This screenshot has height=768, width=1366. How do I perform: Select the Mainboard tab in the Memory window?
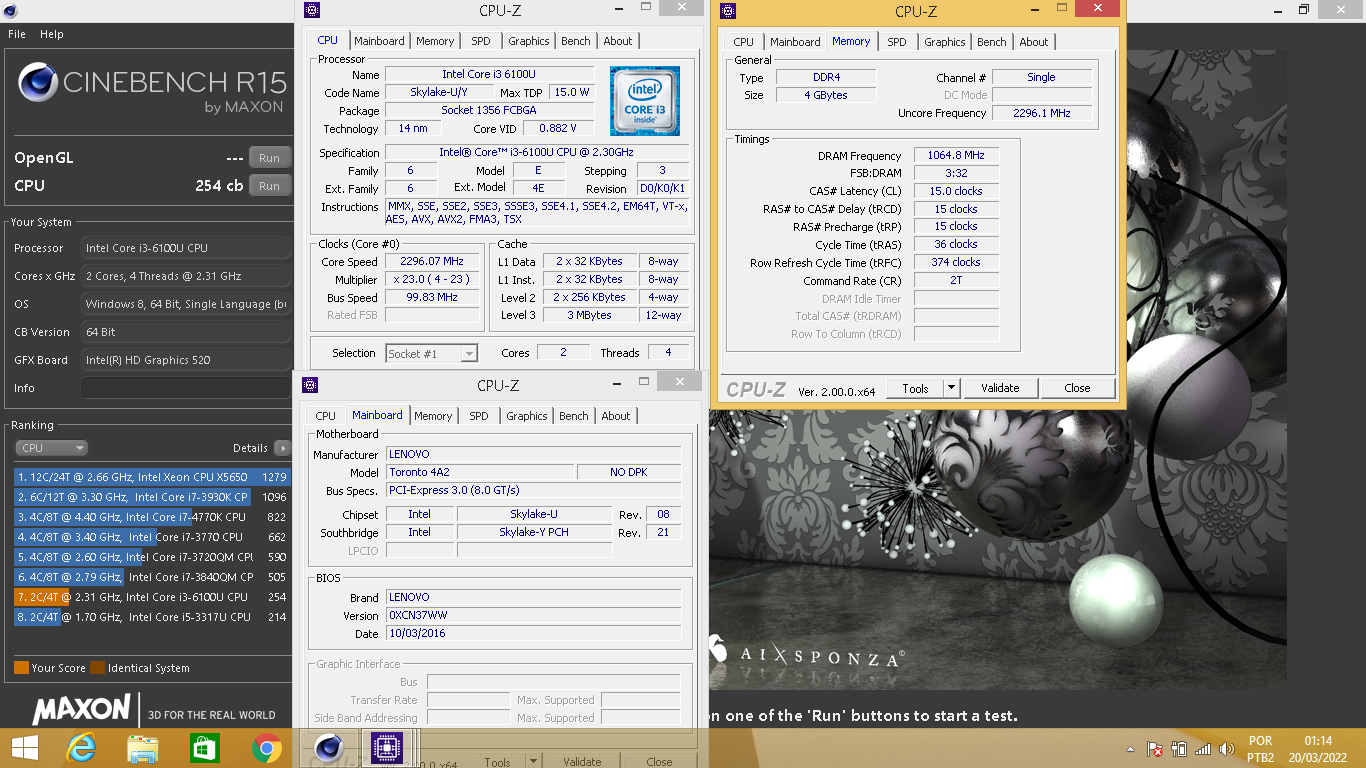click(796, 42)
